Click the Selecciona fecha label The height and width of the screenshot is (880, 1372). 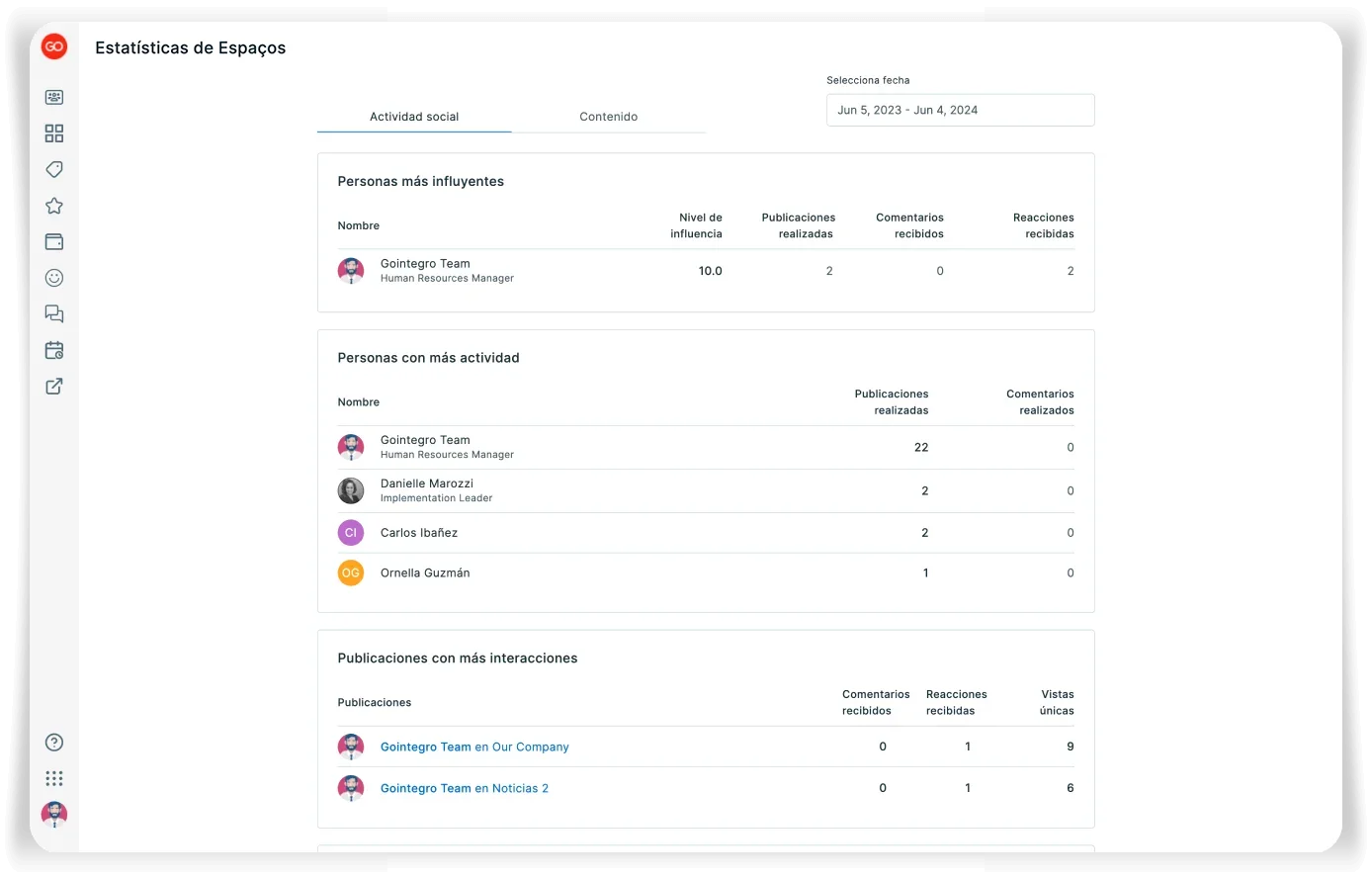pyautogui.click(x=868, y=80)
